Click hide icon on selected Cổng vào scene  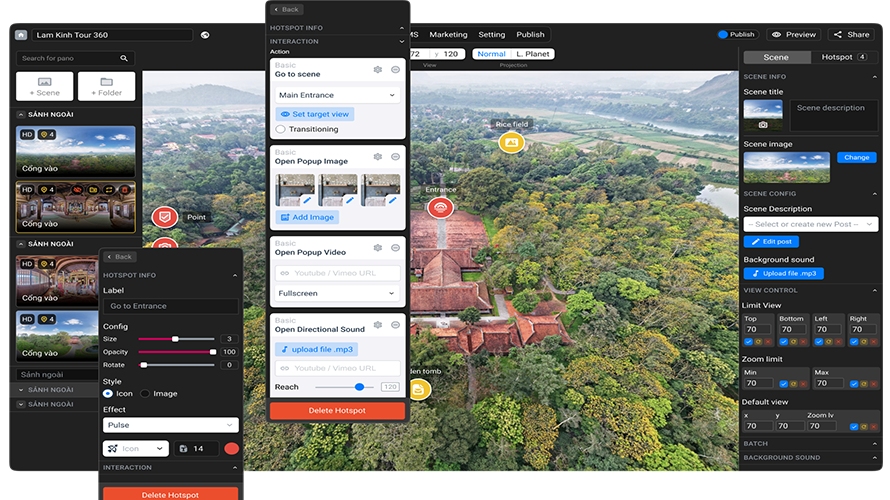click(x=77, y=190)
